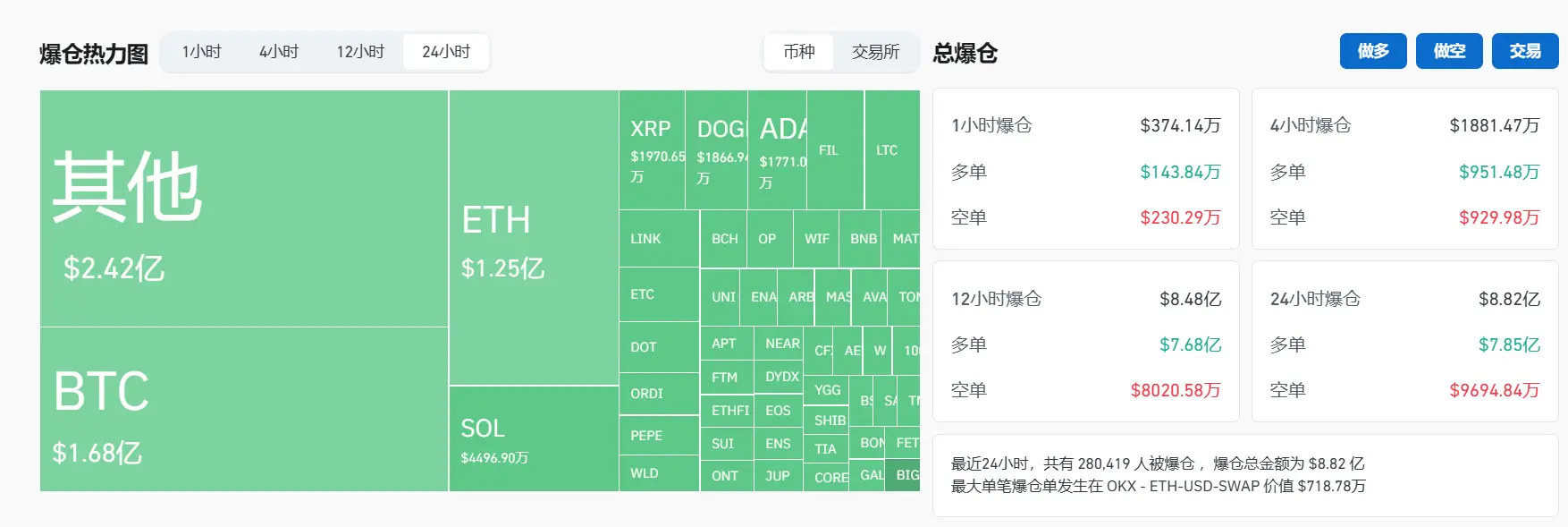Click the 做多 button
The image size is (1568, 527).
1373,51
